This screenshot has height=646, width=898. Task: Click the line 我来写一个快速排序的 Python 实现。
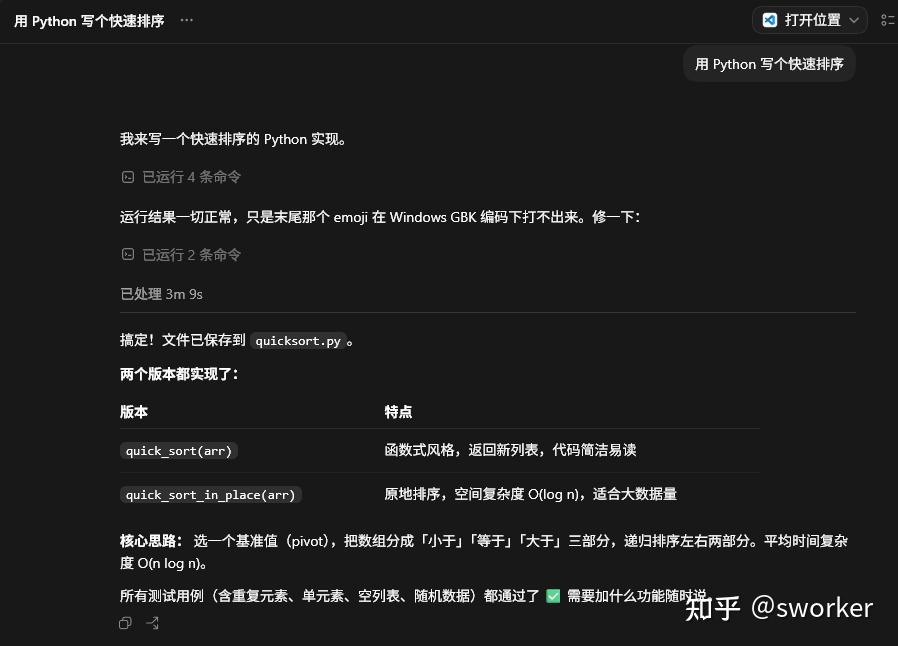pyautogui.click(x=233, y=139)
